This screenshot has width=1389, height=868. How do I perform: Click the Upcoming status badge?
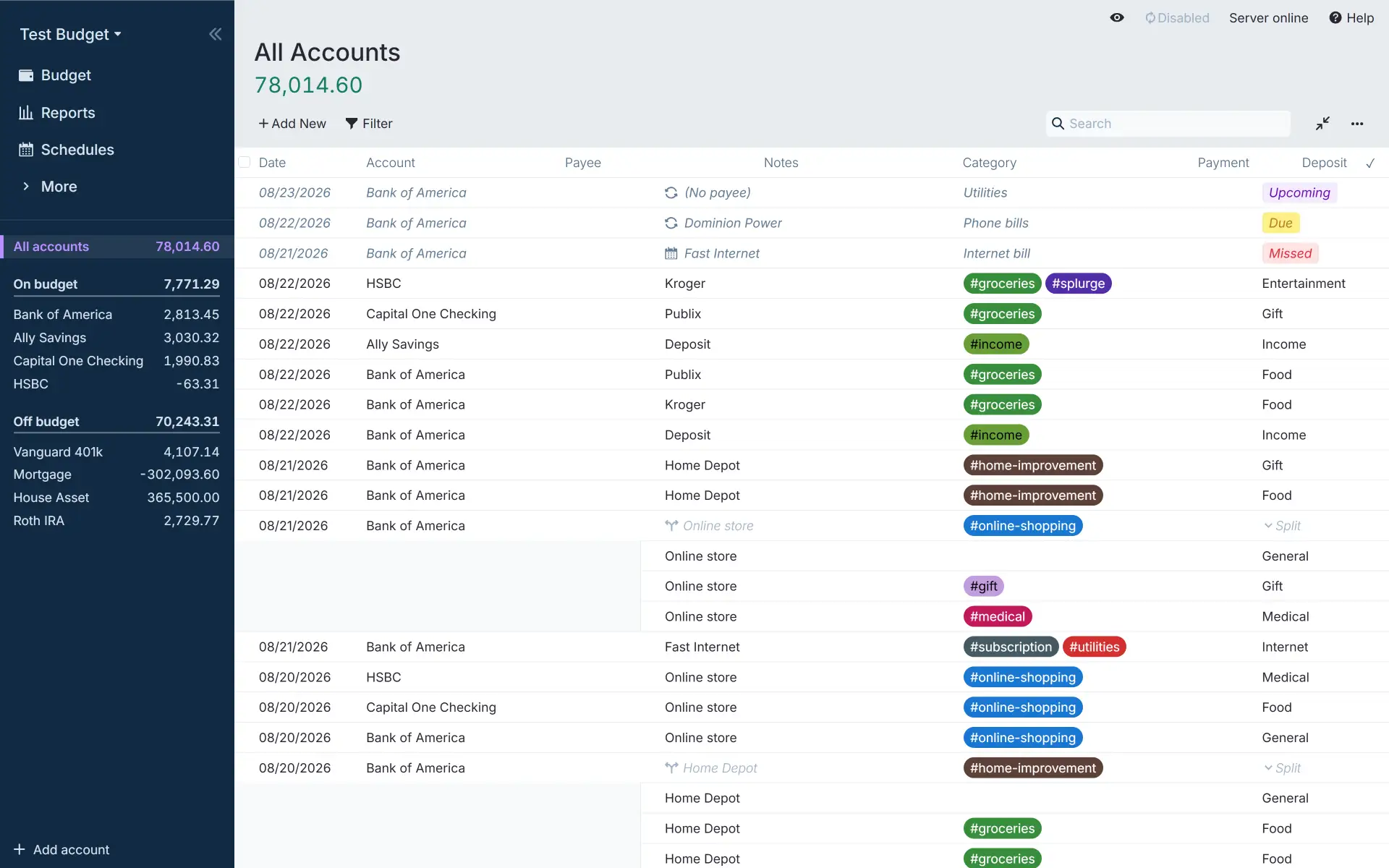coord(1299,192)
